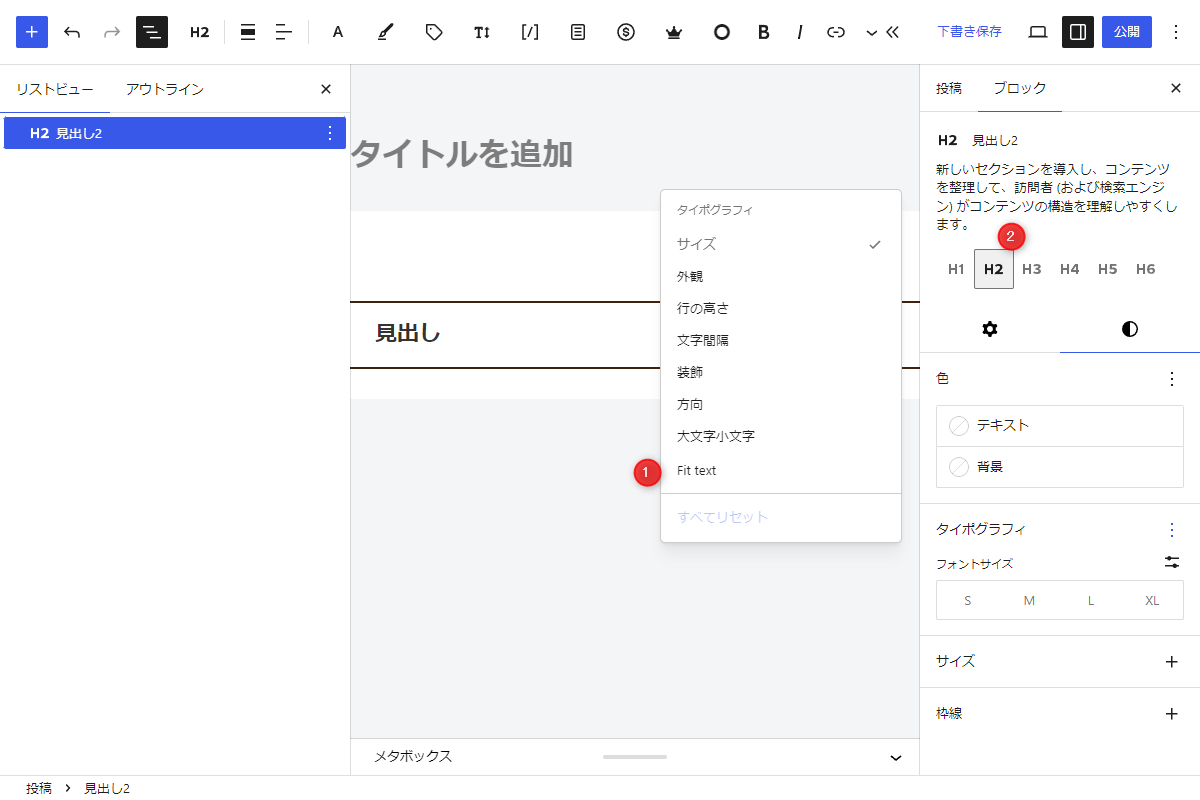Image resolution: width=1200 pixels, height=800 pixels.
Task: Select Fit text in typography menu
Action: 697,470
